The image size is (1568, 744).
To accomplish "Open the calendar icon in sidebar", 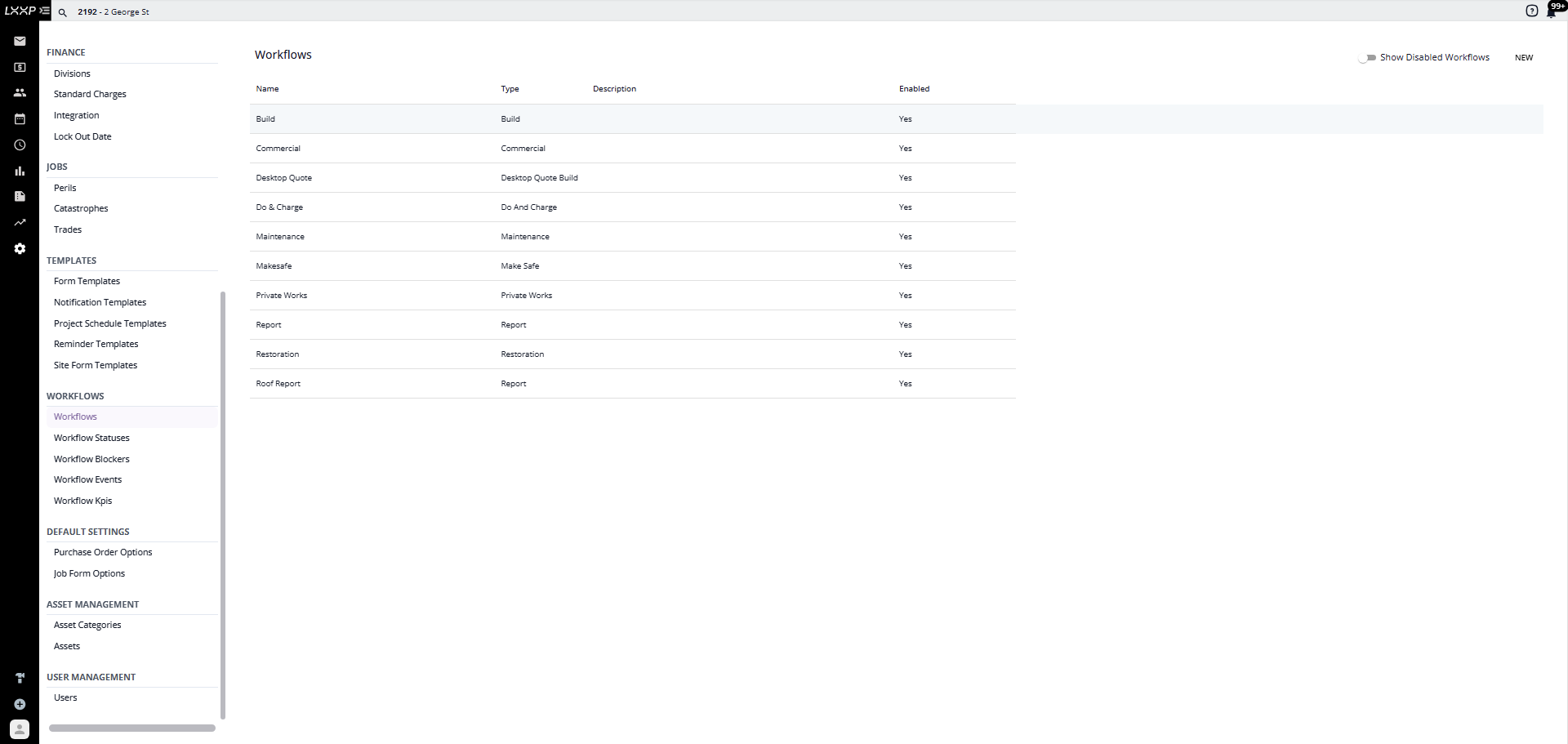I will tap(20, 119).
